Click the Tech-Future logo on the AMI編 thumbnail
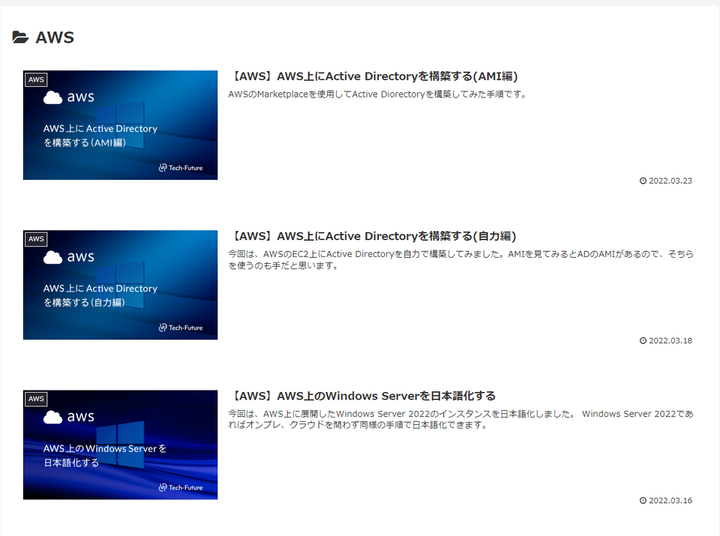The height and width of the screenshot is (536, 720). 181,168
